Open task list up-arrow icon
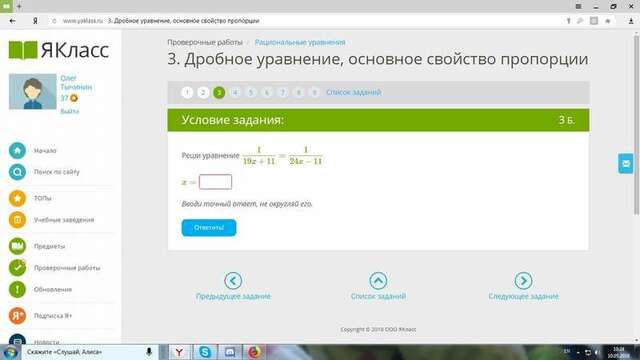 click(x=378, y=281)
